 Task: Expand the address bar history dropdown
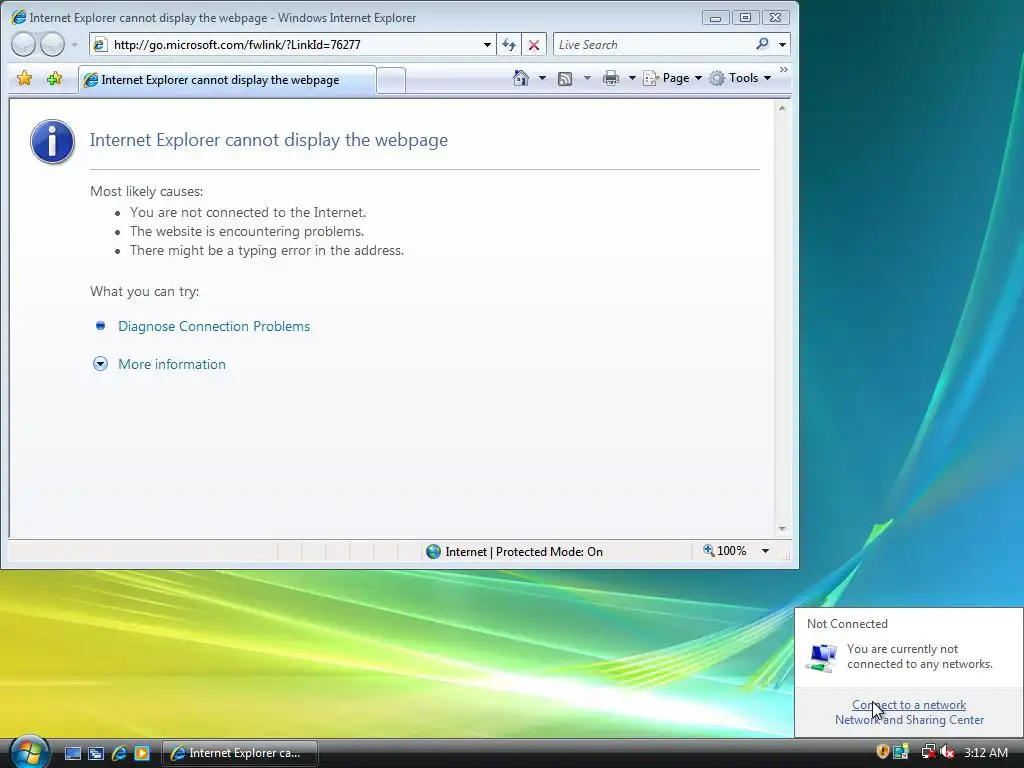487,44
